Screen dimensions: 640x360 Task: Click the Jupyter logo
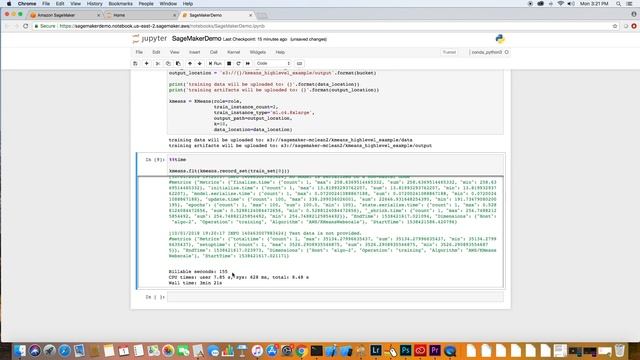[x=150, y=39]
